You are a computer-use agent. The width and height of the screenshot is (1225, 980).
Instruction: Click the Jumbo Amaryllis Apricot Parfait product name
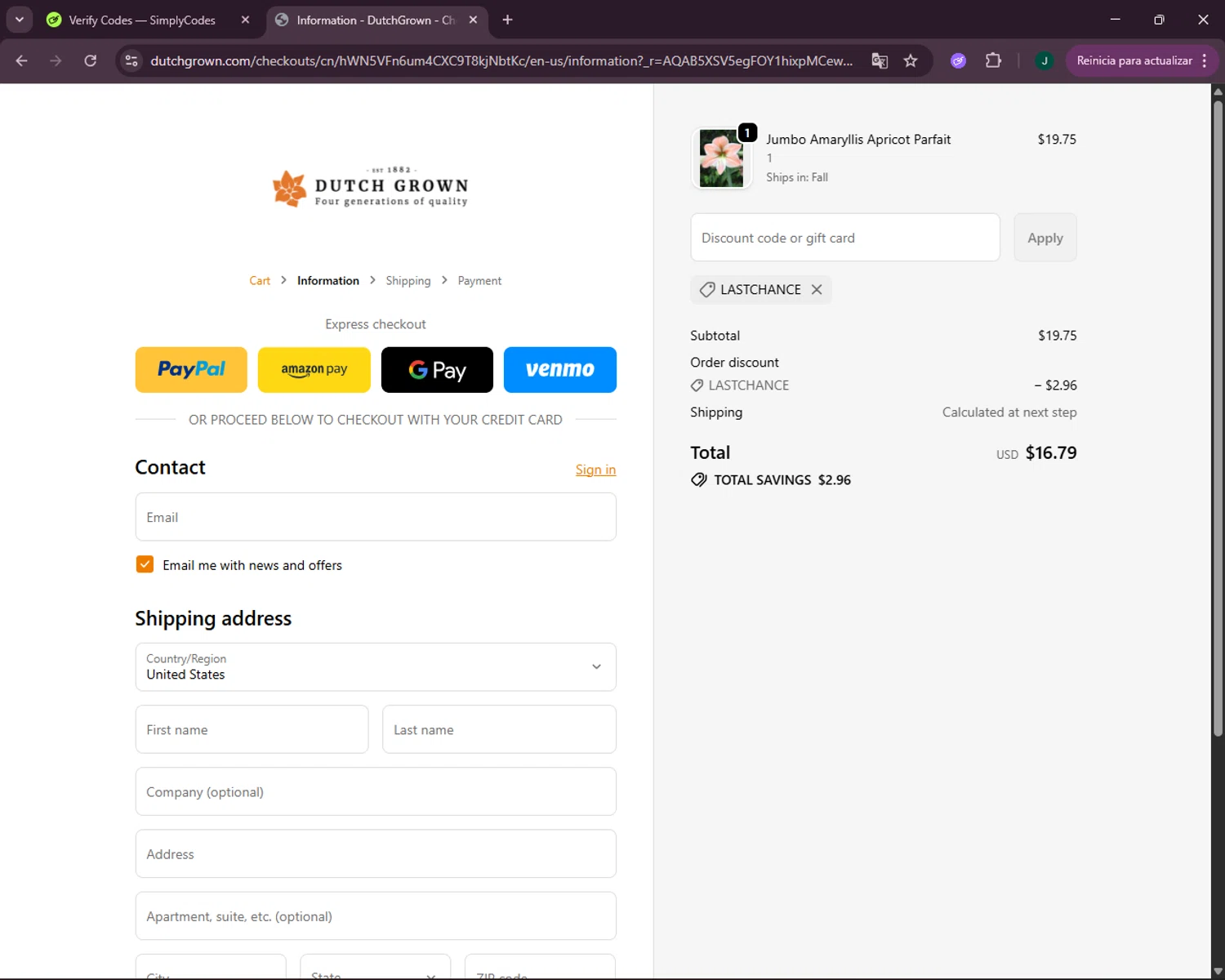858,140
